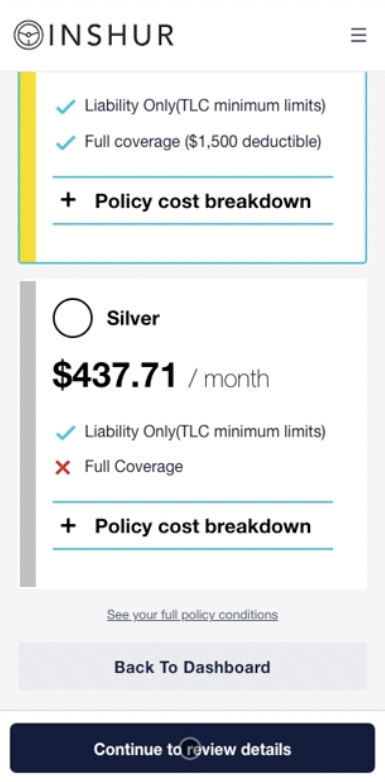The height and width of the screenshot is (782, 385).
Task: Expand Policy cost breakdown in top card
Action: click(192, 200)
